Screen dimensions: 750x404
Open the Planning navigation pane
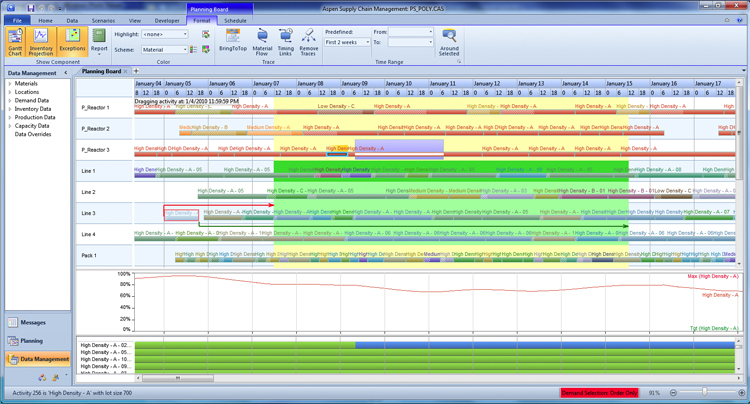[32, 341]
